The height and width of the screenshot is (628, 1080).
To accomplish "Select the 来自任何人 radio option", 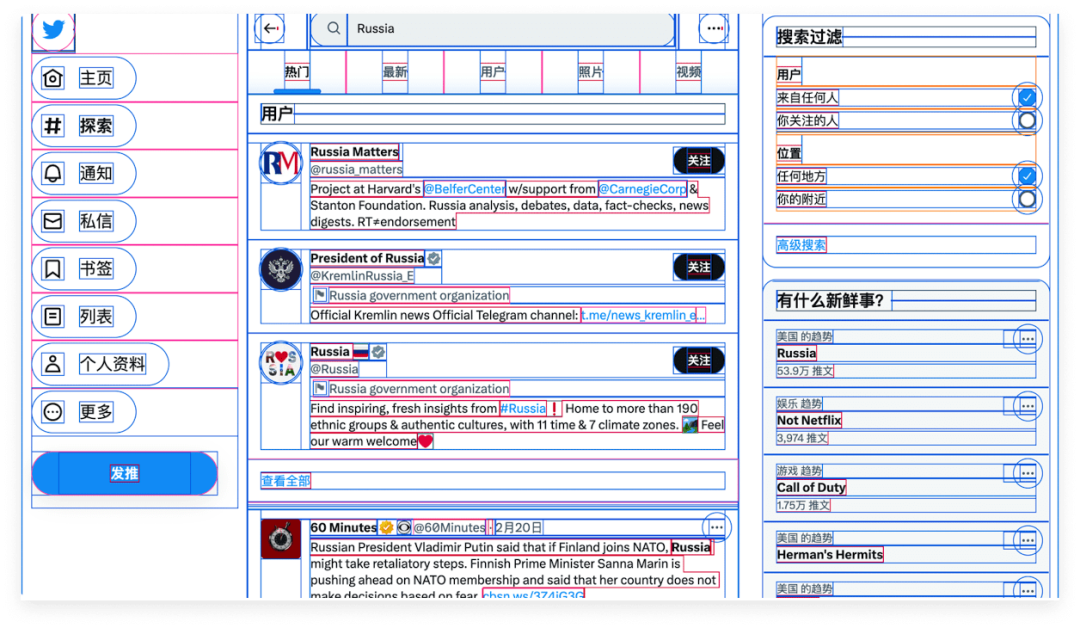I will (1026, 98).
